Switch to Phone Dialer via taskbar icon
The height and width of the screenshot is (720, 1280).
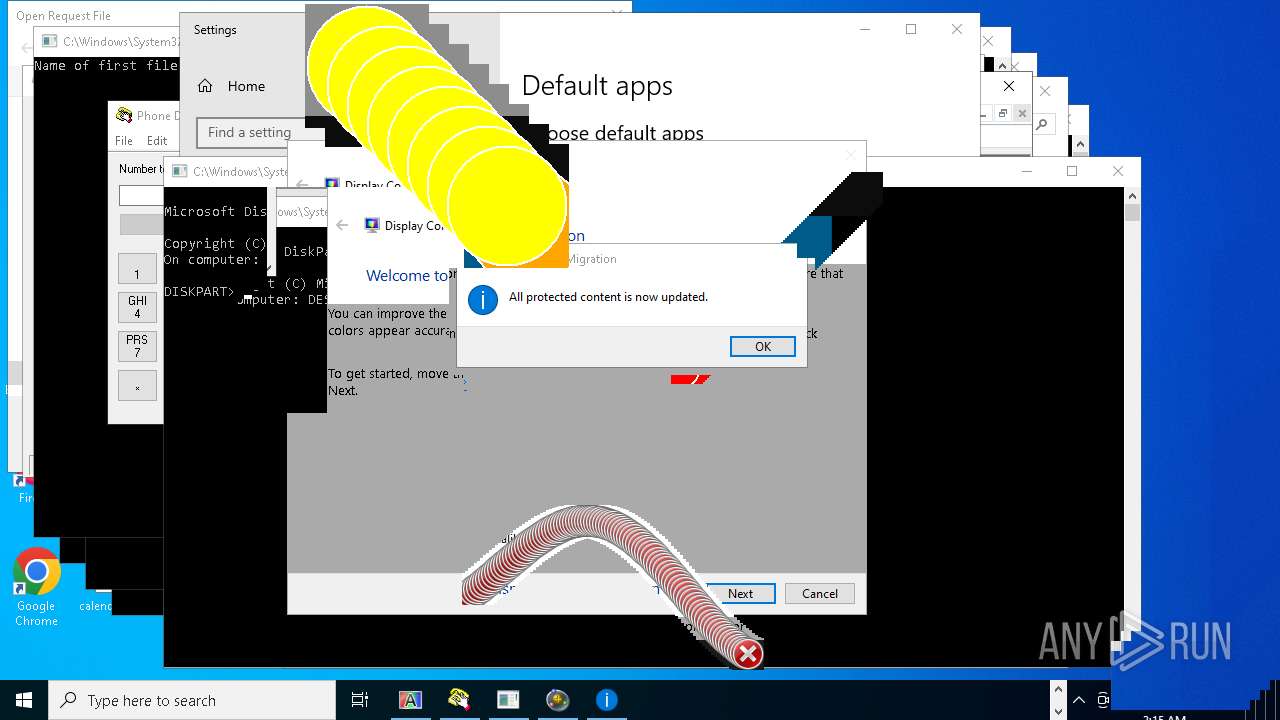459,700
